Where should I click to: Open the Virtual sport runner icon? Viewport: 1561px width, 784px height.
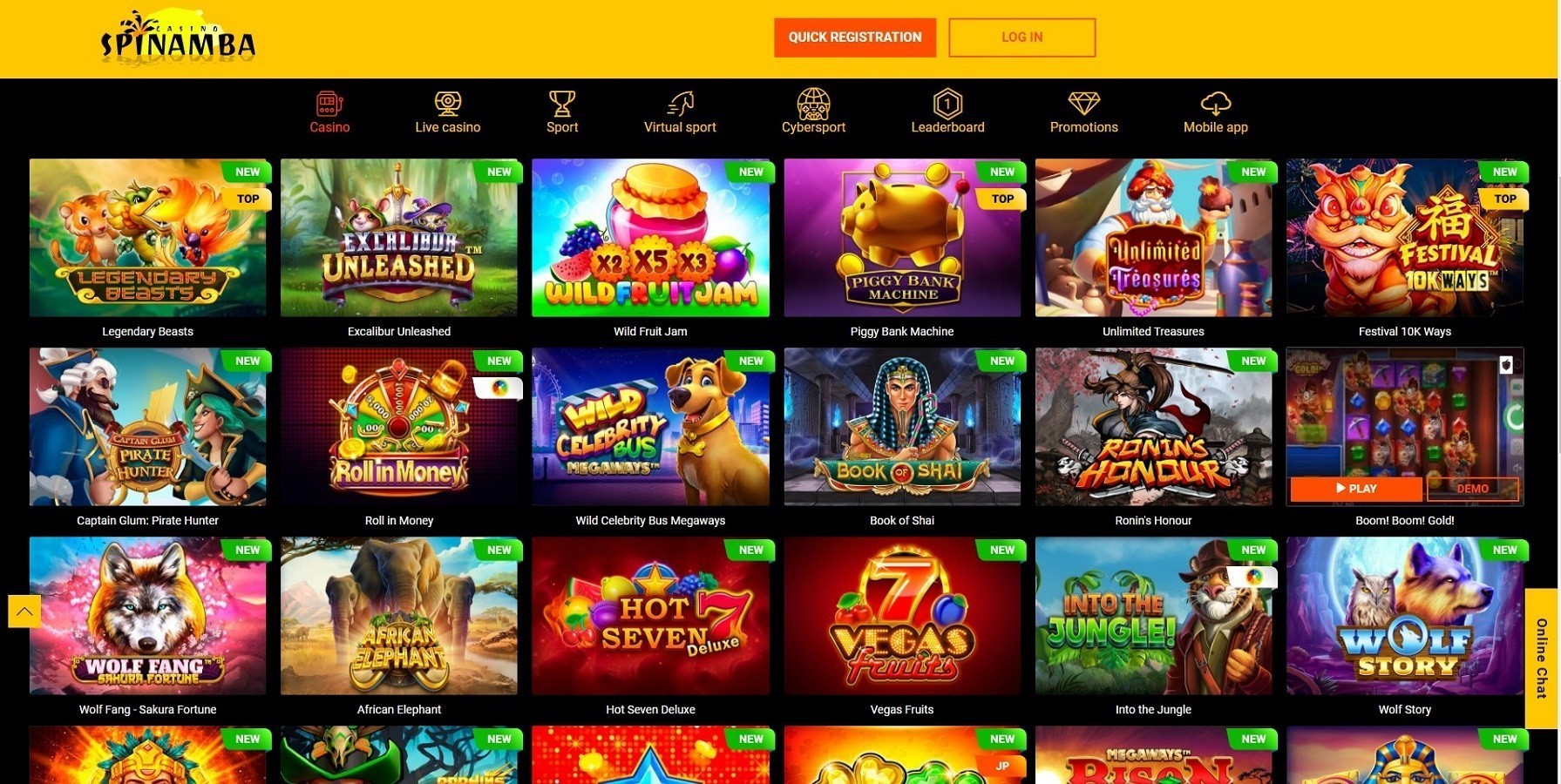click(x=680, y=104)
